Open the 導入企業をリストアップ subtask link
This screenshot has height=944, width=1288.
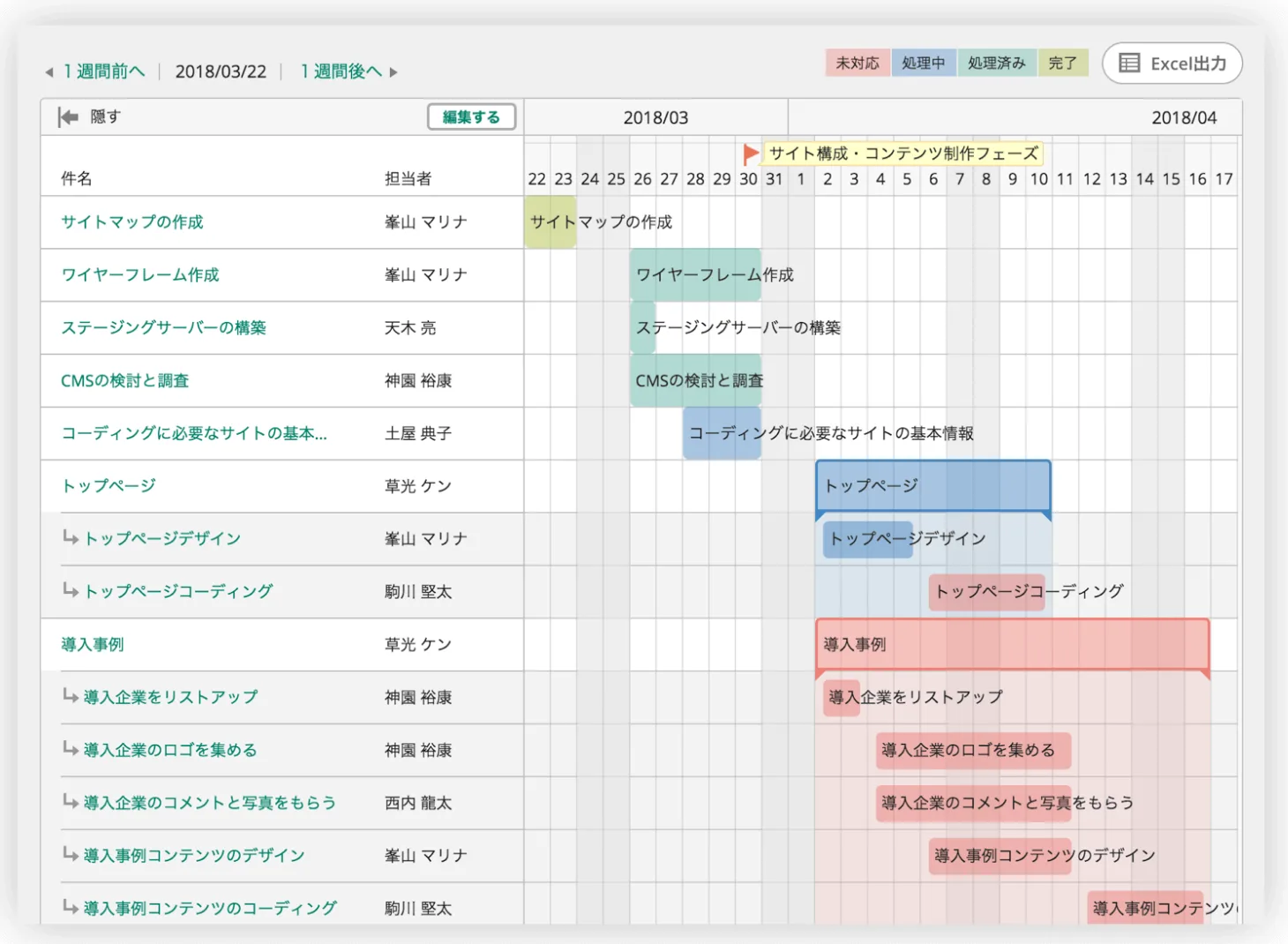(x=171, y=697)
